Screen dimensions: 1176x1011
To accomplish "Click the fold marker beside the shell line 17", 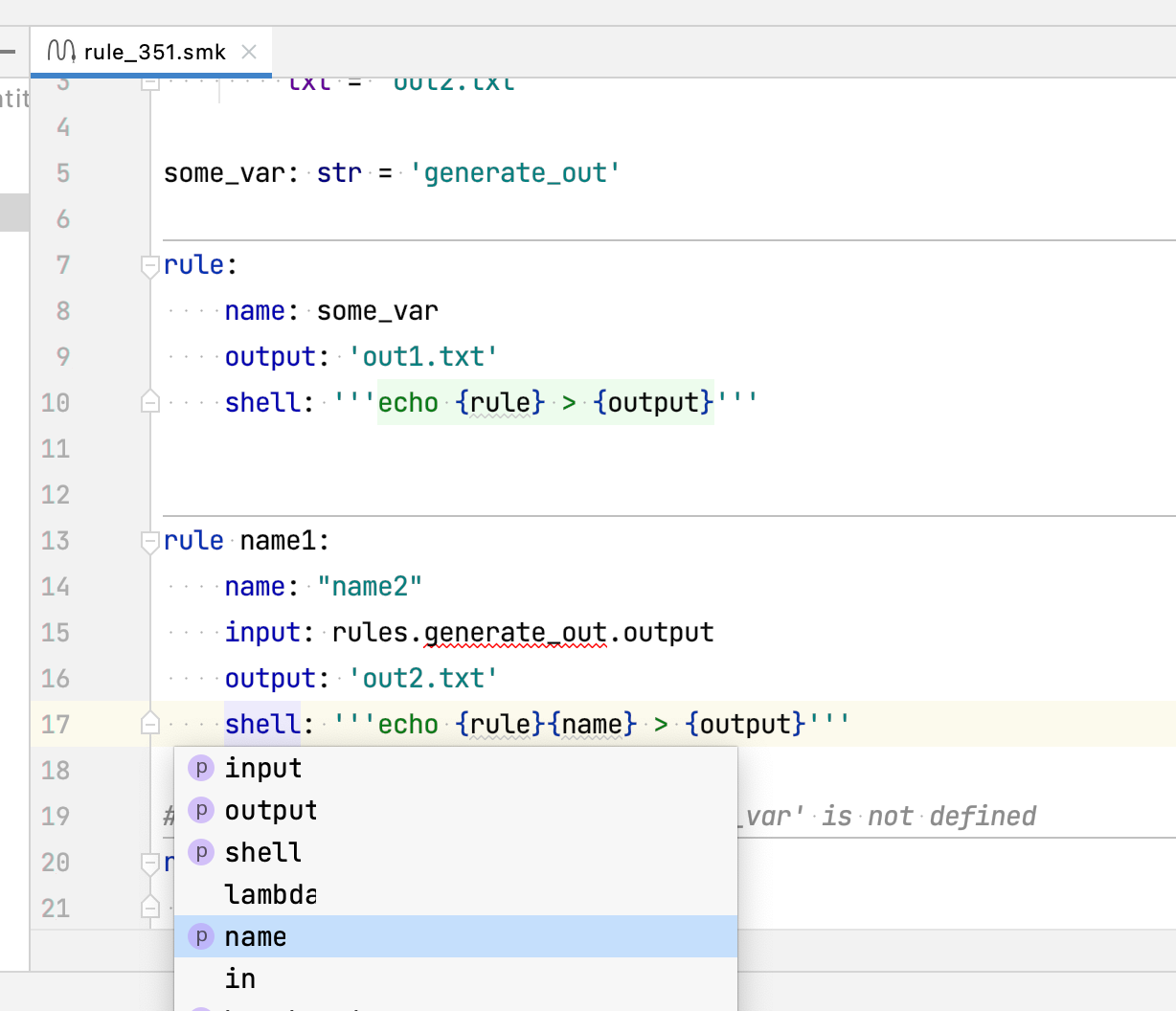I will tap(149, 725).
